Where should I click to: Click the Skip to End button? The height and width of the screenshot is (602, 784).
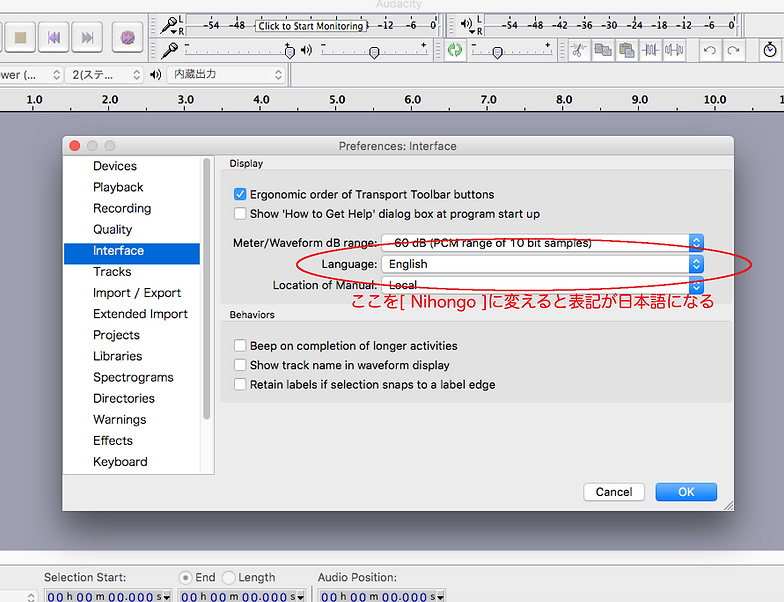87,37
